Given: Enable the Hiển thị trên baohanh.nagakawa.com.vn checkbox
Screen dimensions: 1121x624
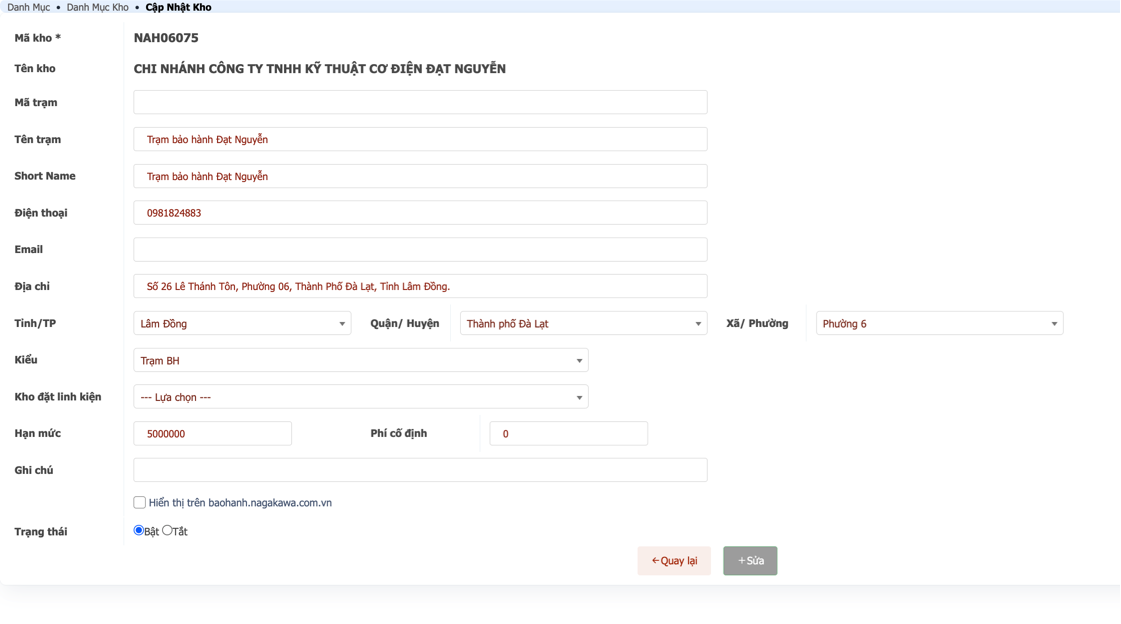Looking at the screenshot, I should tap(139, 502).
